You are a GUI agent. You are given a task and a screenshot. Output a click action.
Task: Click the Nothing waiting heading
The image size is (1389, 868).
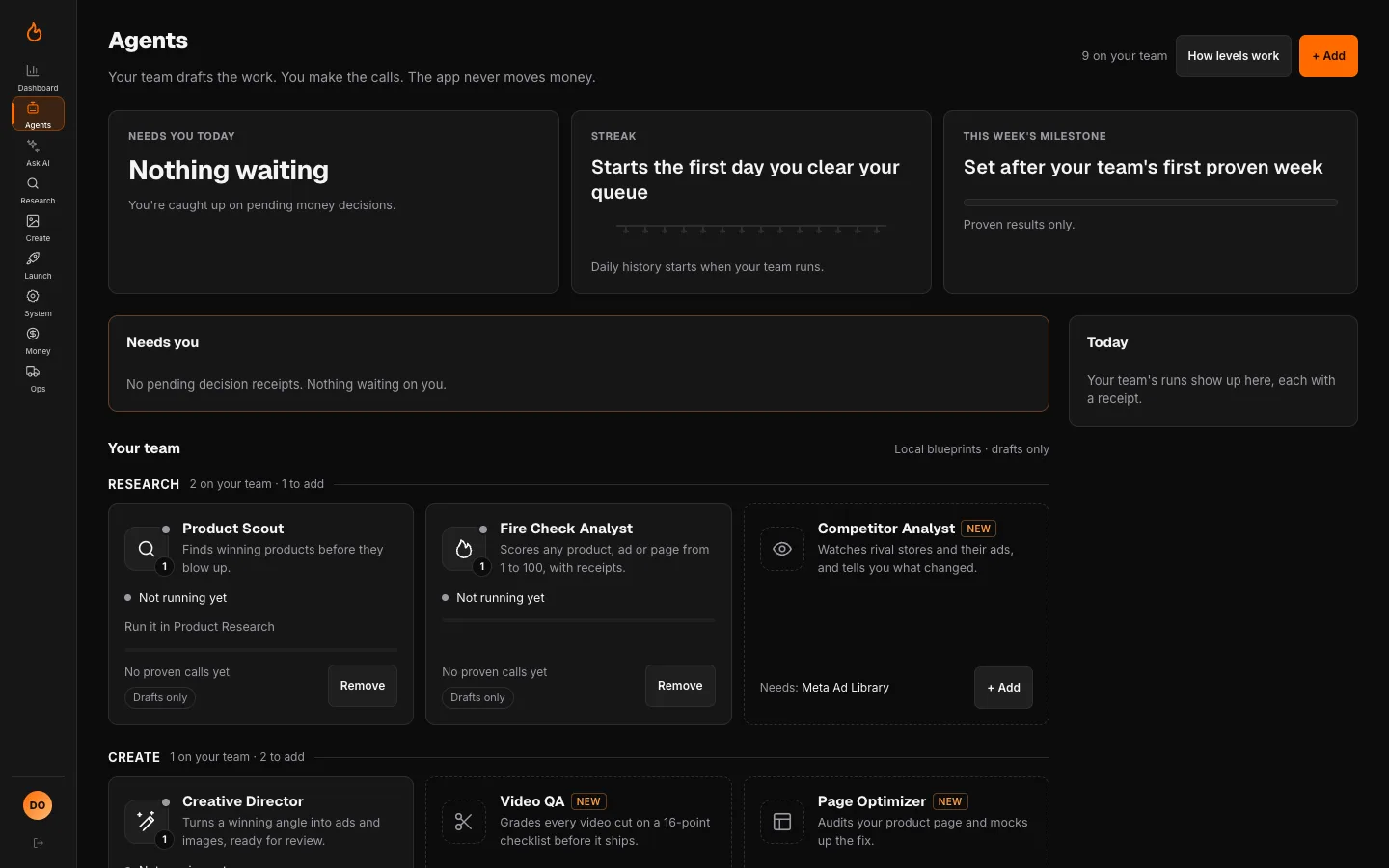229,171
